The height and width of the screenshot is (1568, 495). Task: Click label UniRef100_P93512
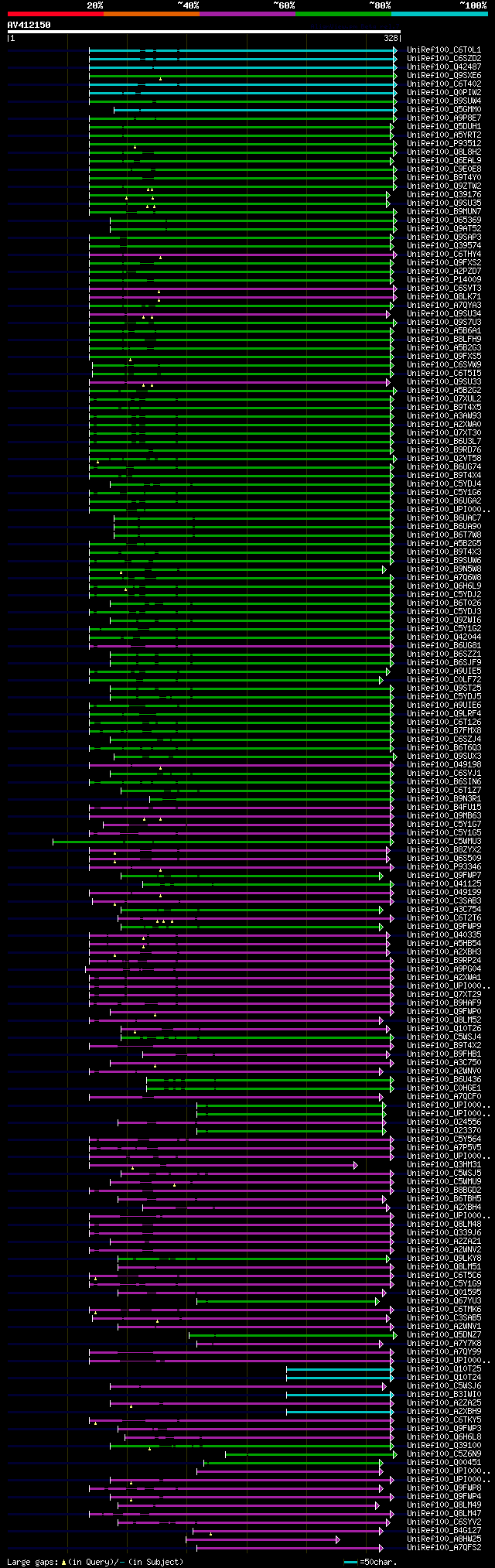[x=444, y=144]
